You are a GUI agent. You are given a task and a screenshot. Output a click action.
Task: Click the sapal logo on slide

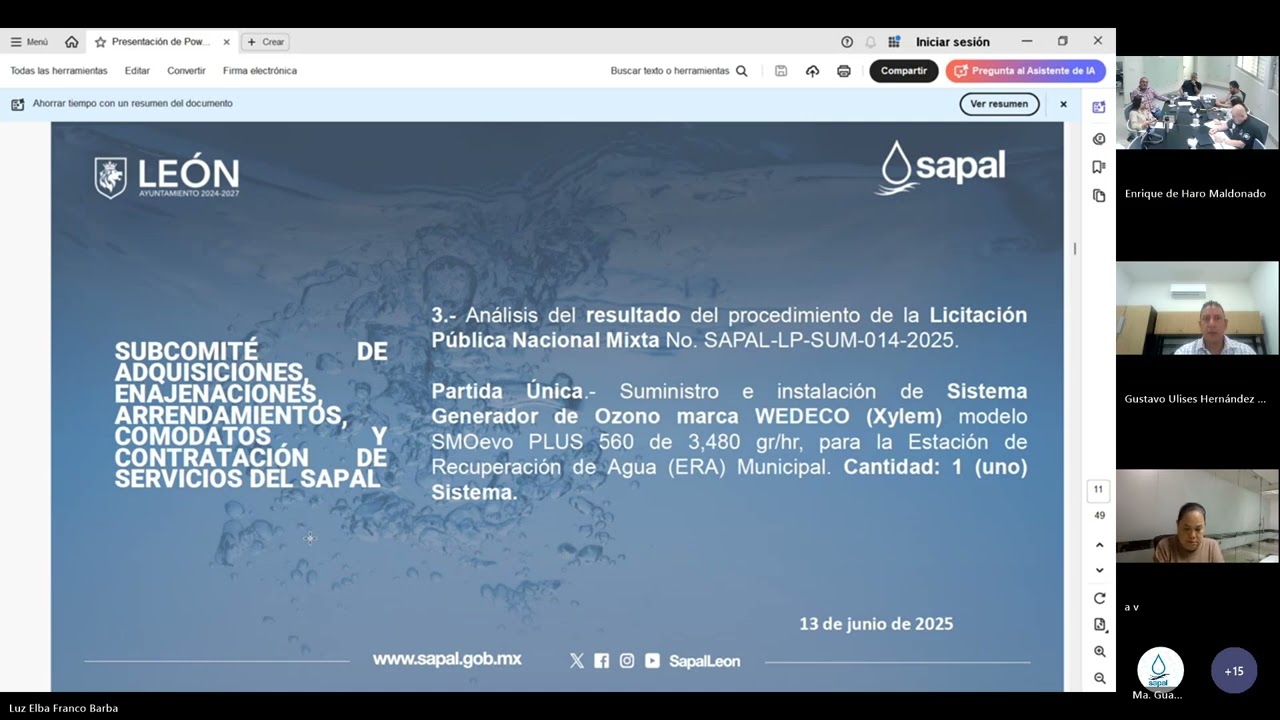pos(942,167)
